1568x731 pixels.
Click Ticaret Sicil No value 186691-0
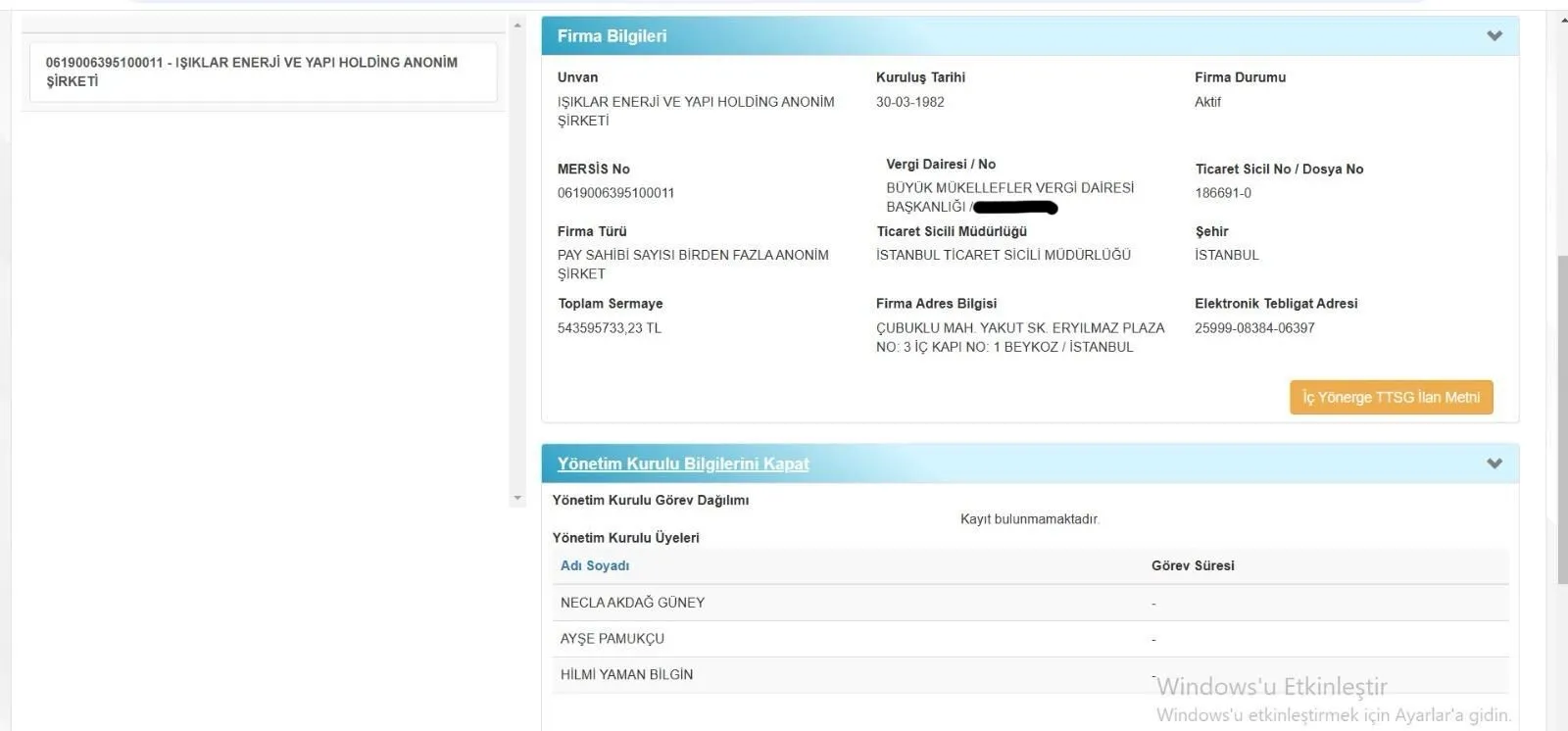coord(1223,193)
